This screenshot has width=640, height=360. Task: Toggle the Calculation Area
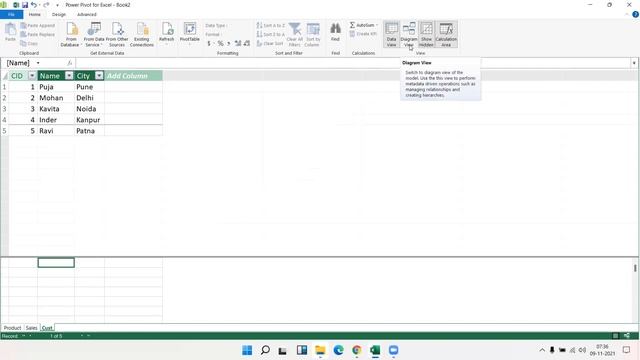446,34
